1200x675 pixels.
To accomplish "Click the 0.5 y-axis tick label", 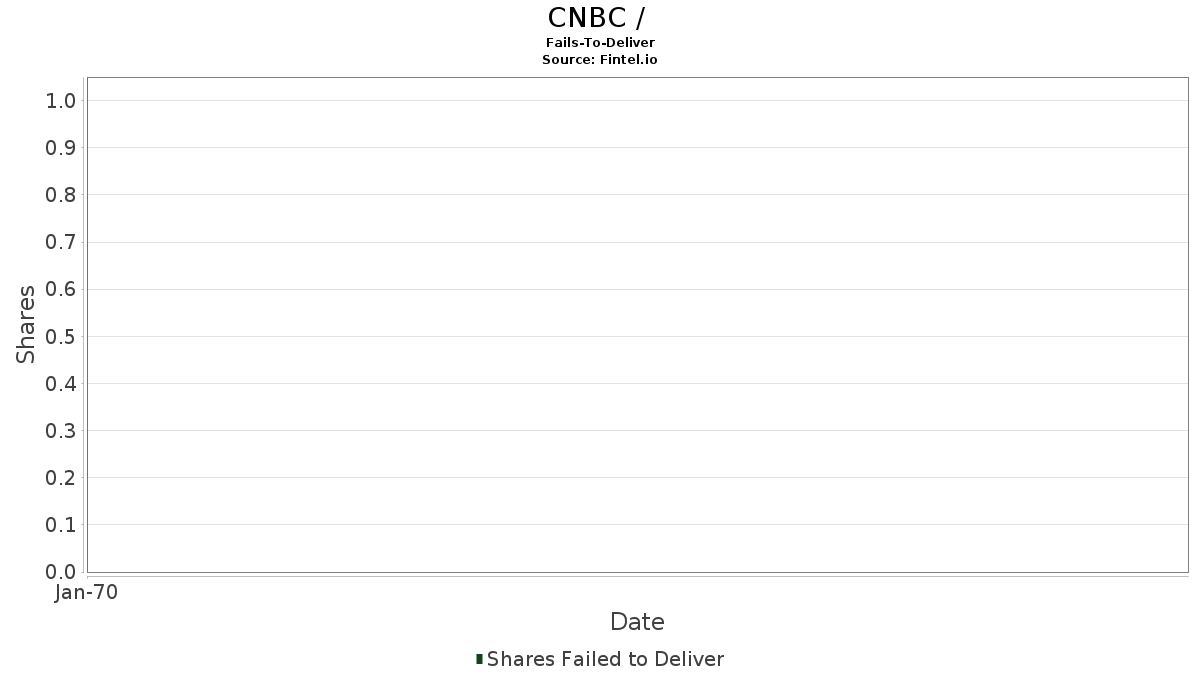I will 61,336.
